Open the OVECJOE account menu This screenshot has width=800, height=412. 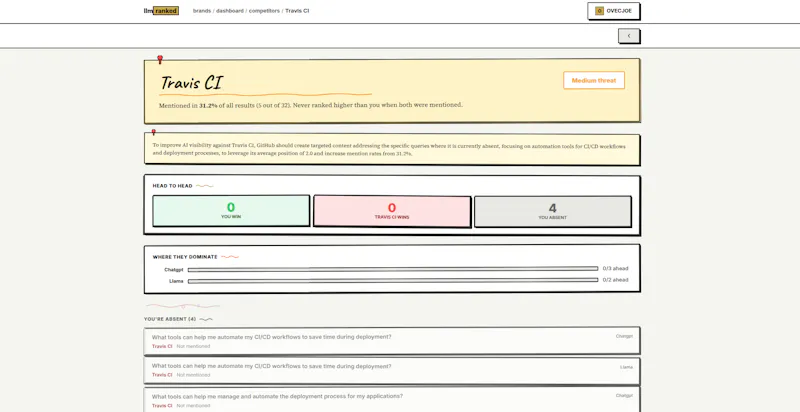(x=613, y=11)
